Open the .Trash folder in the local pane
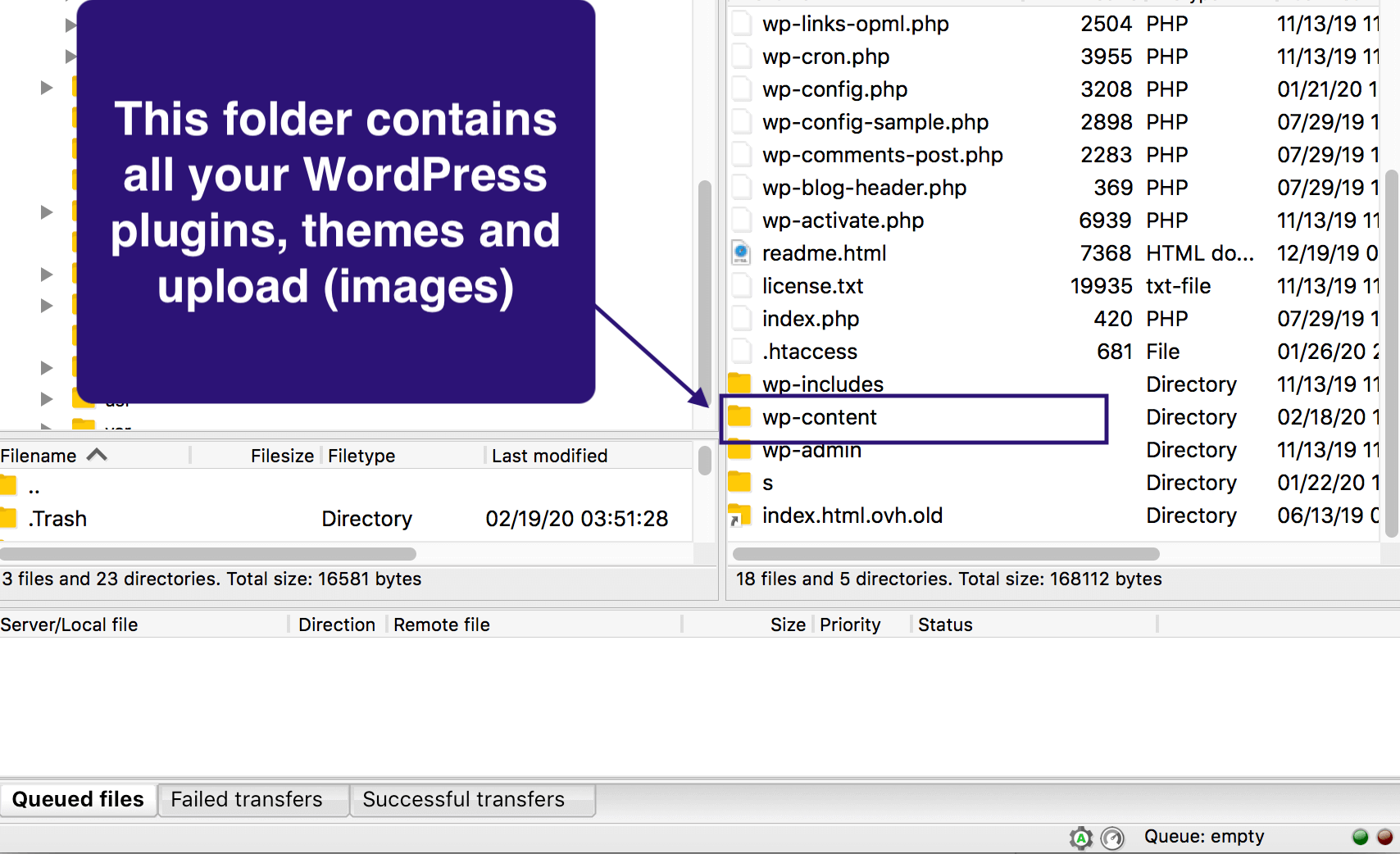This screenshot has width=1400, height=854. tap(57, 518)
